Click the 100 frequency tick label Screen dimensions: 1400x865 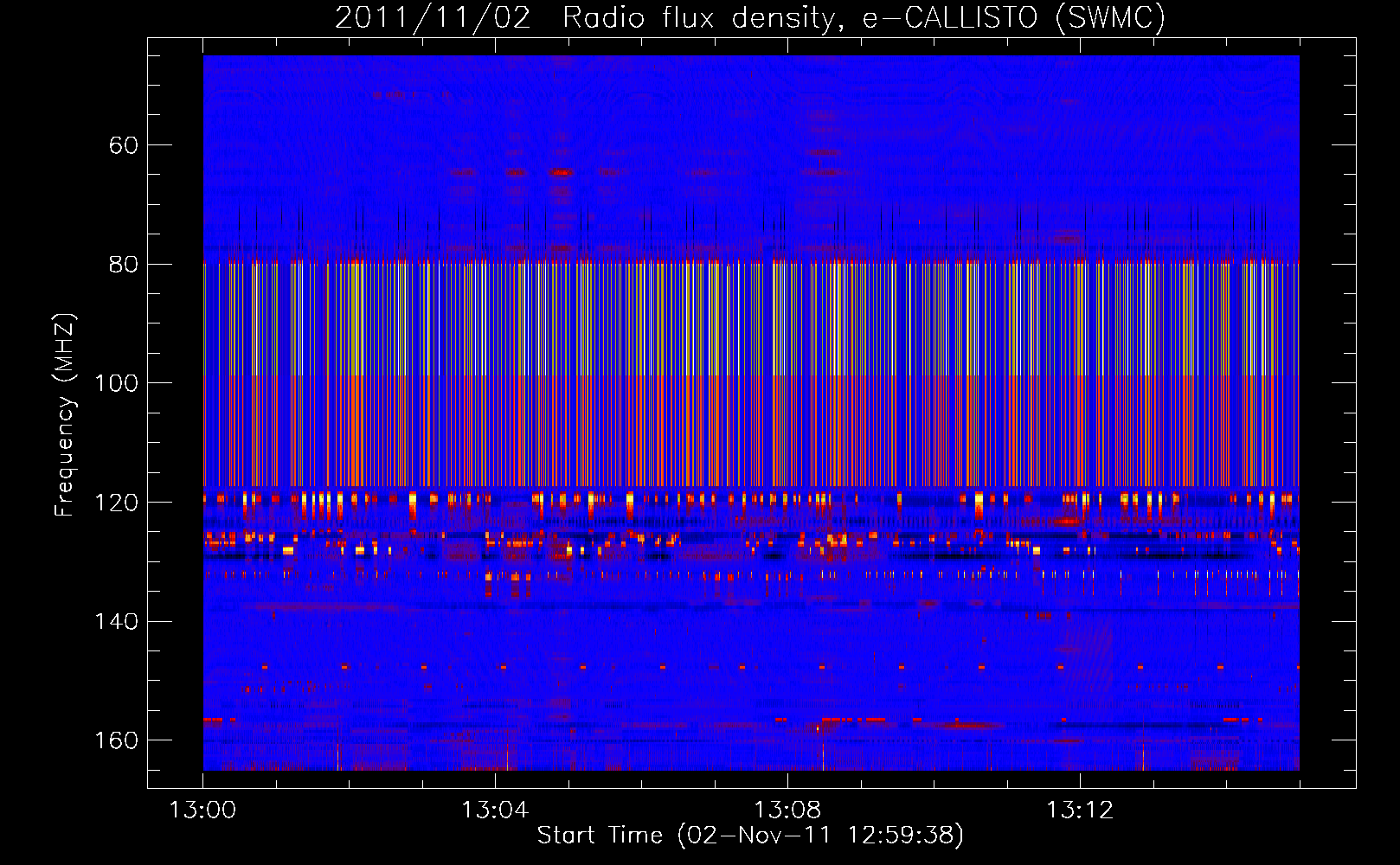coord(117,383)
